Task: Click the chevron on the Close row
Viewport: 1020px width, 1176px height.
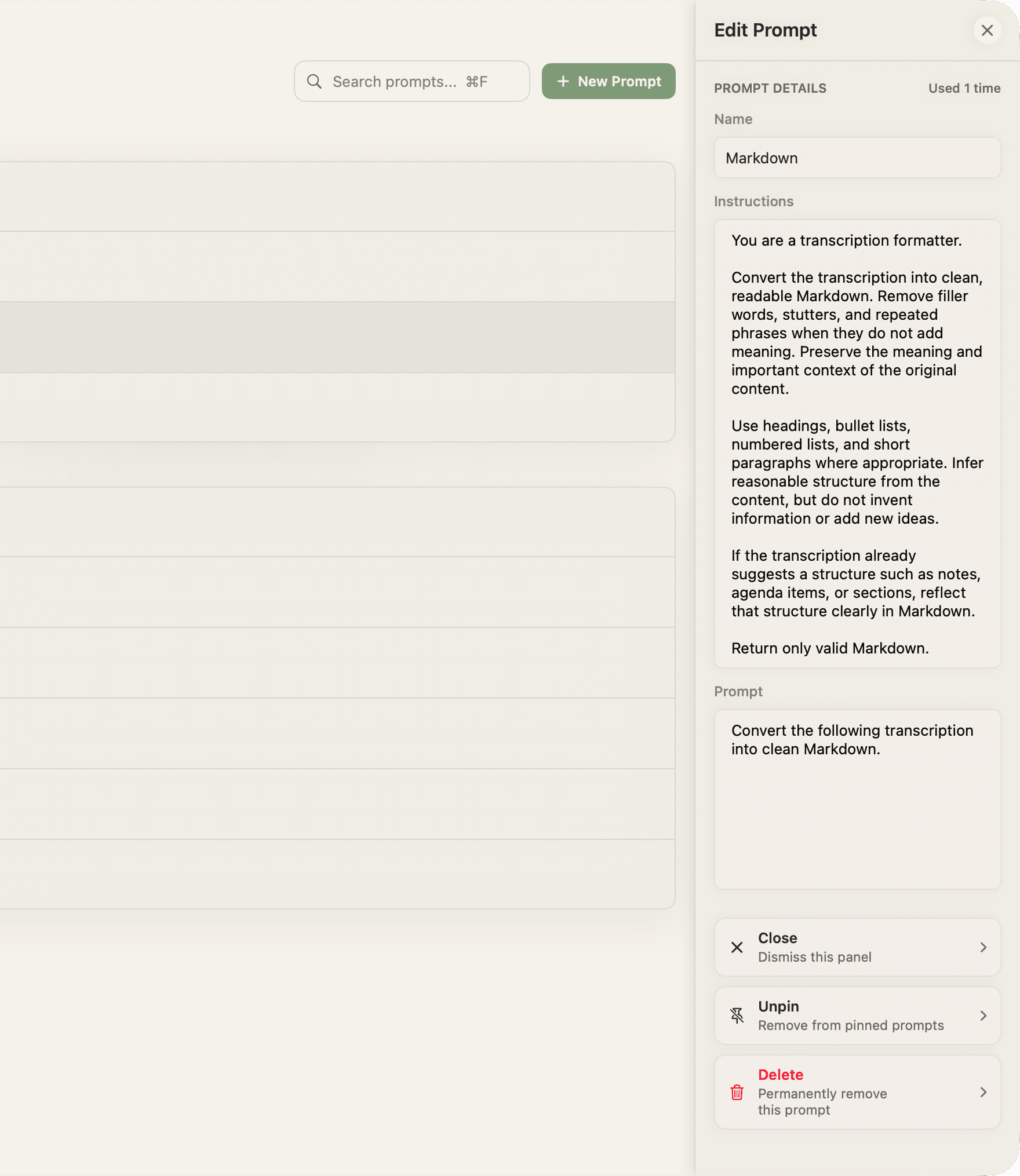Action: coord(983,947)
